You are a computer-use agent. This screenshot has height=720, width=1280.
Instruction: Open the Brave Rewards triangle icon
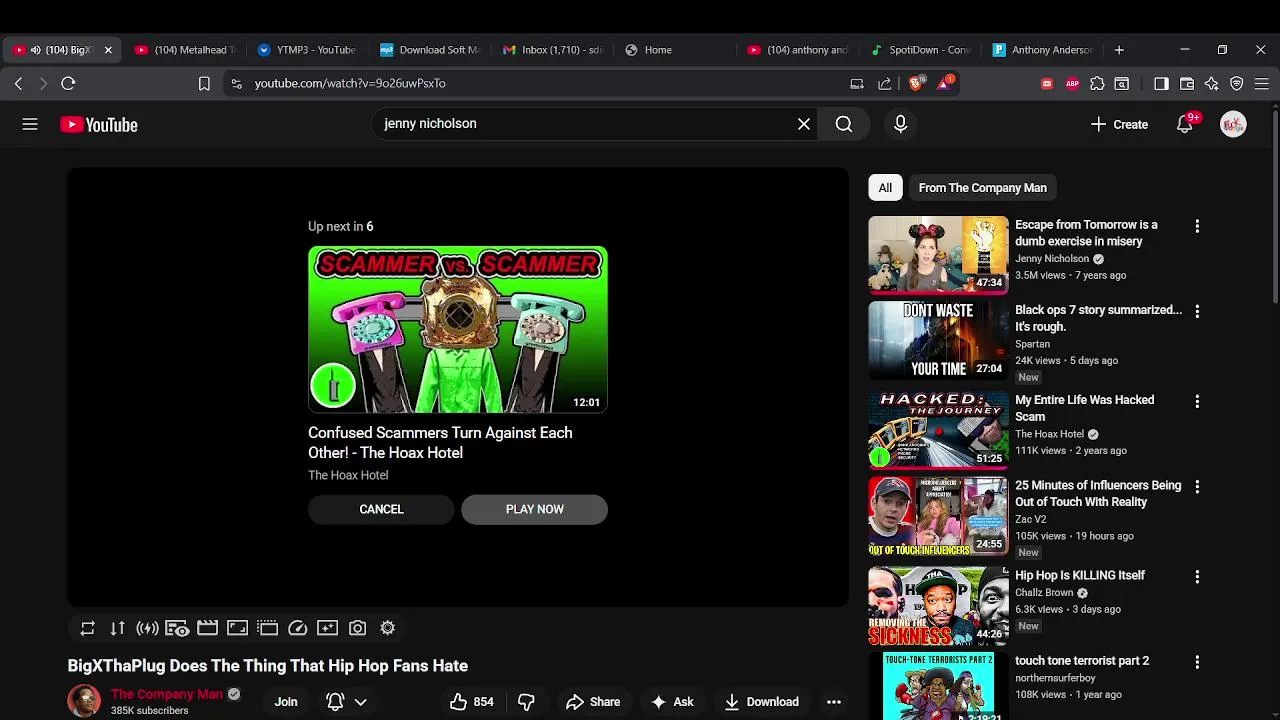coord(944,83)
